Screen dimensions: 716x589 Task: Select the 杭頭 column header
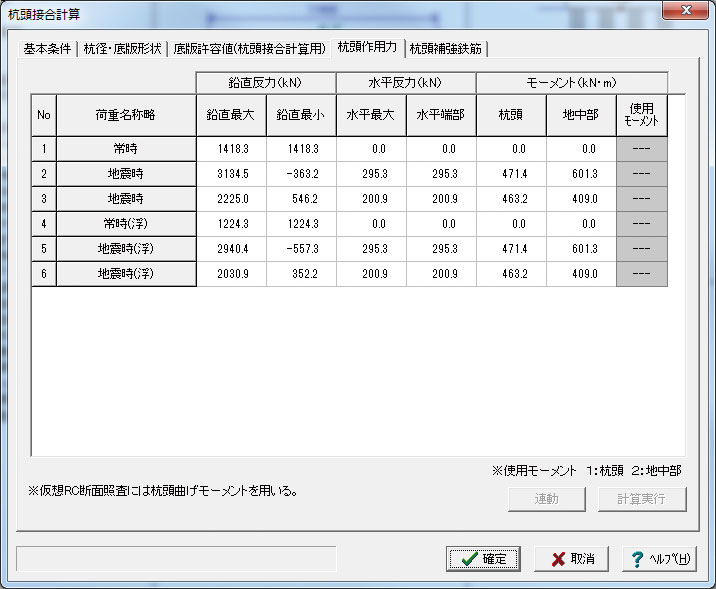pyautogui.click(x=511, y=115)
